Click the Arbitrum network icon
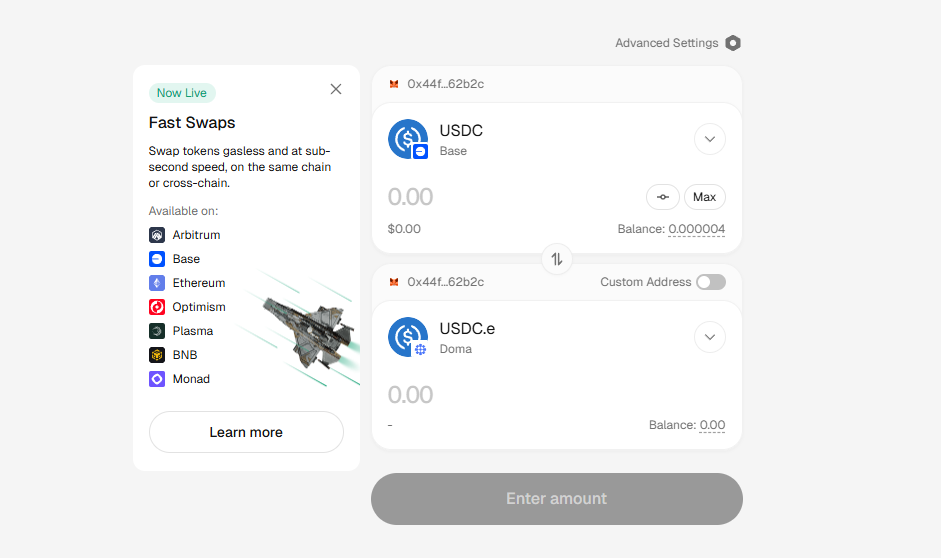Viewport: 941px width, 558px height. (x=157, y=235)
